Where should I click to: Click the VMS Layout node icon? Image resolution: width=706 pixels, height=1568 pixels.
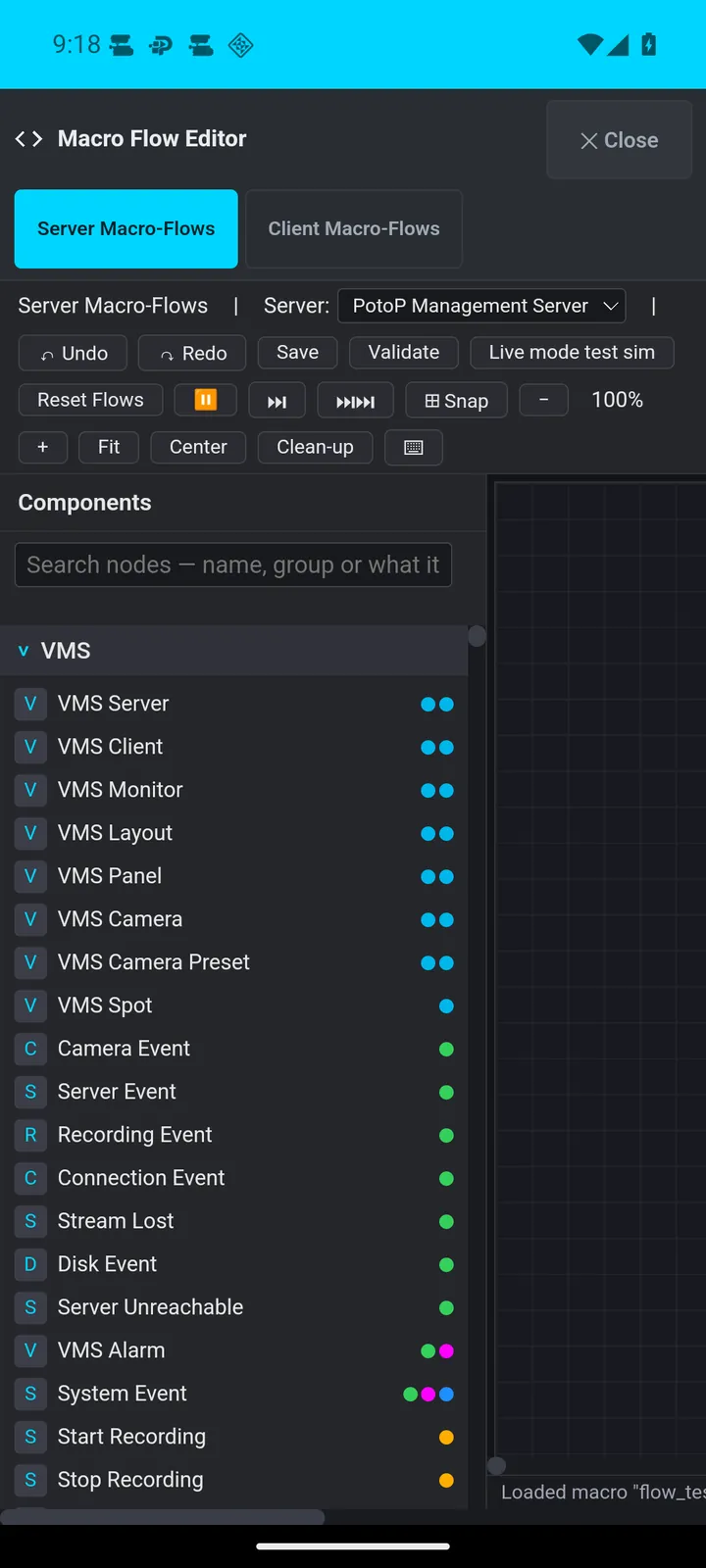(30, 833)
